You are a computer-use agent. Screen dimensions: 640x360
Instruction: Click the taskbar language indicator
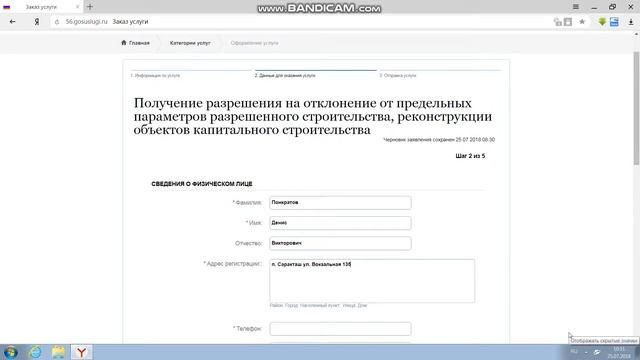coord(574,352)
